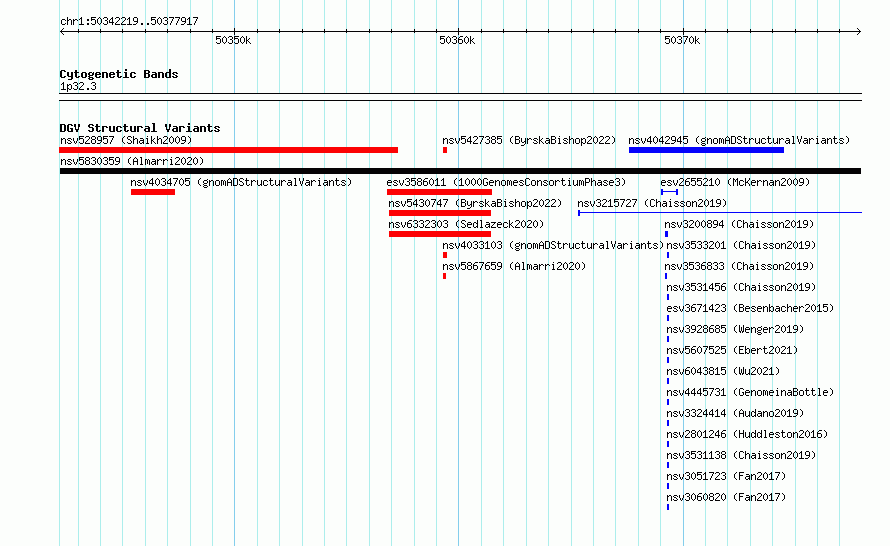Viewport: 890px width, 546px height.
Task: Click the ruler's right arrow end
Action: (858, 32)
